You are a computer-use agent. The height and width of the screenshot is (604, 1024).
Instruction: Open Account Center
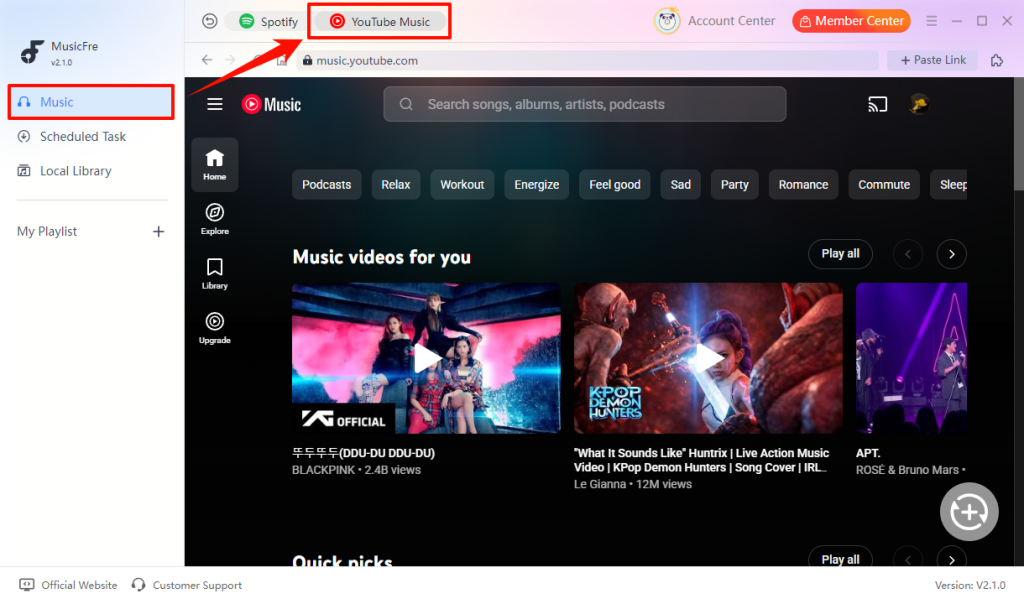coord(731,21)
